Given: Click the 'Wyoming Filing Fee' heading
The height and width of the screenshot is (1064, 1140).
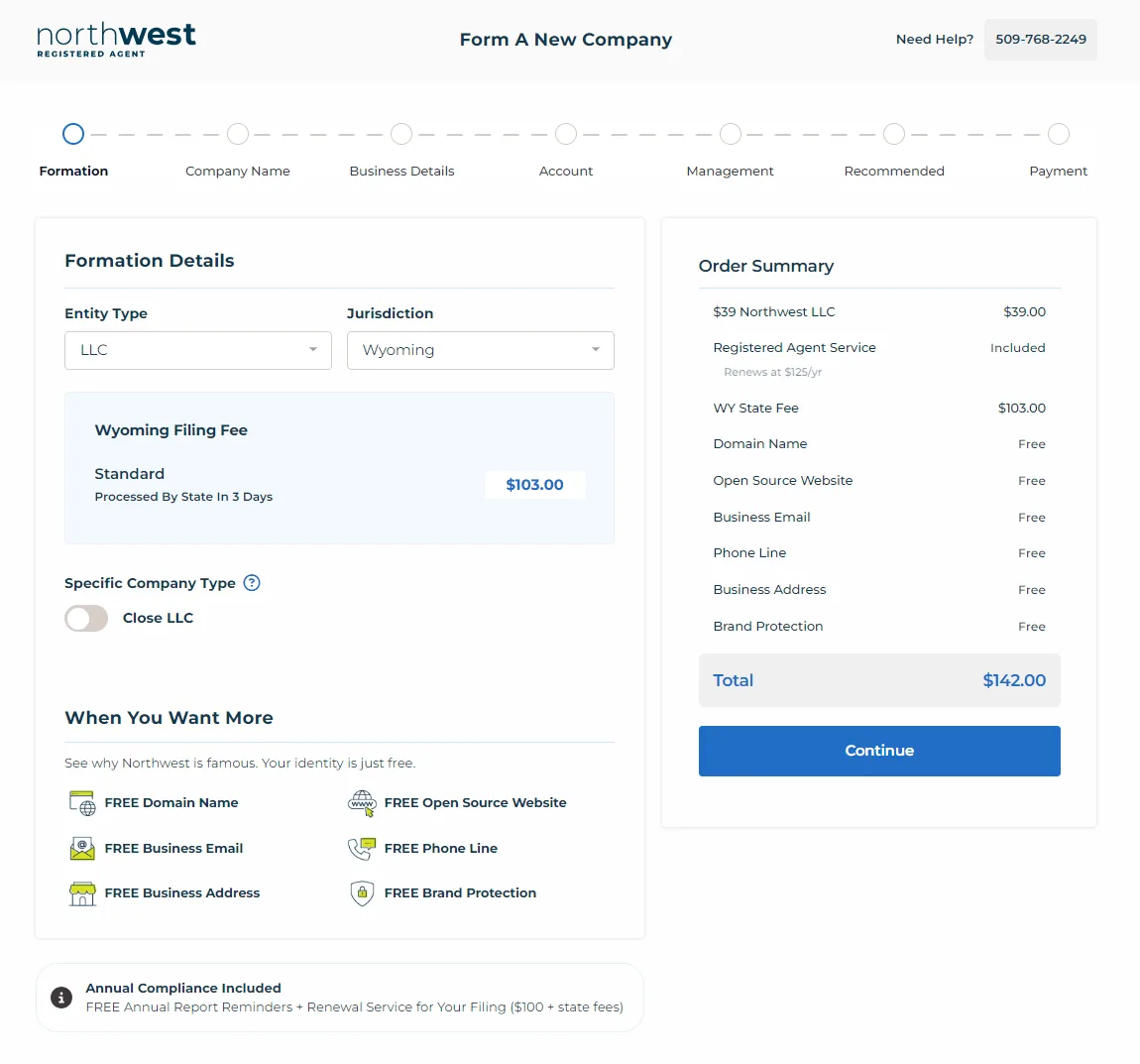Looking at the screenshot, I should tap(171, 430).
